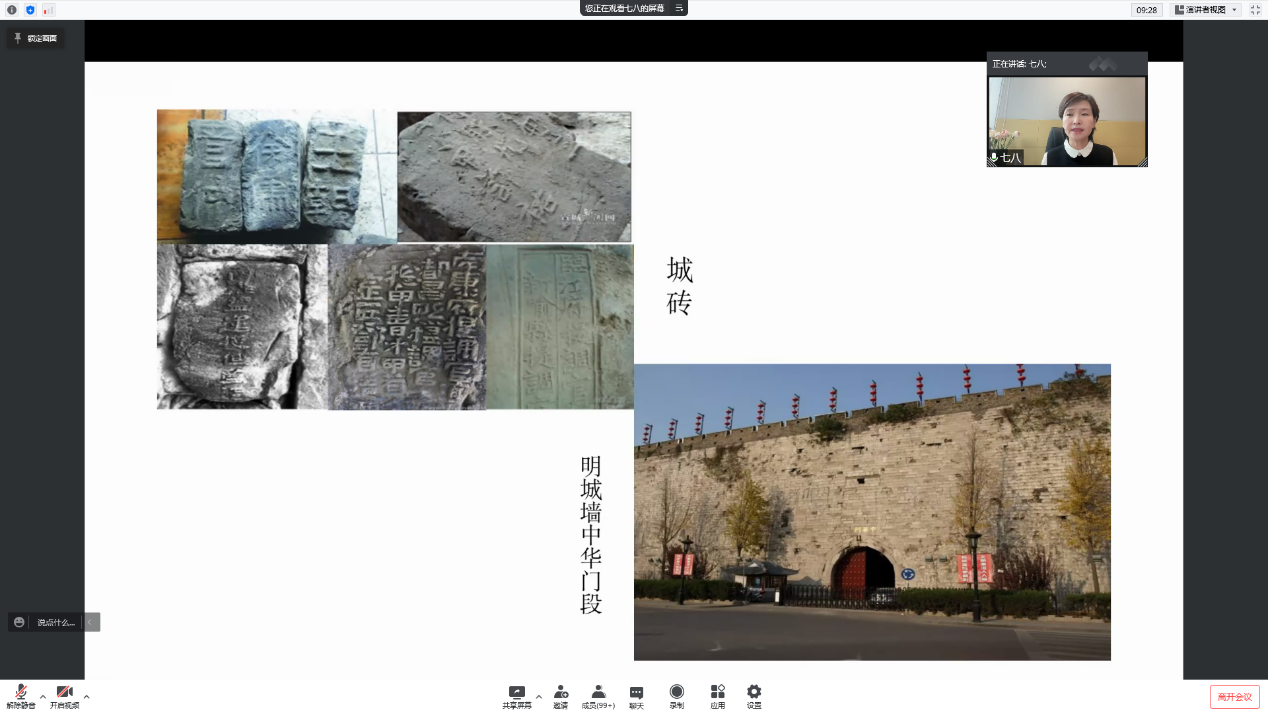The image size is (1268, 714).
Task: Type in the 说点什么 chat input
Action: pos(56,622)
